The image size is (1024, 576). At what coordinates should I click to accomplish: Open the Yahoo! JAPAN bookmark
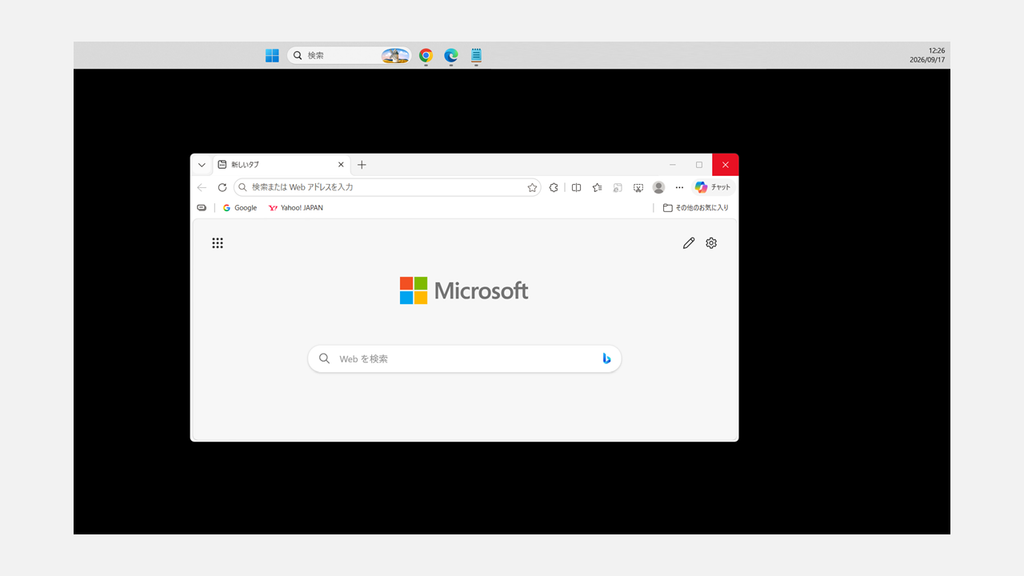pyautogui.click(x=296, y=208)
